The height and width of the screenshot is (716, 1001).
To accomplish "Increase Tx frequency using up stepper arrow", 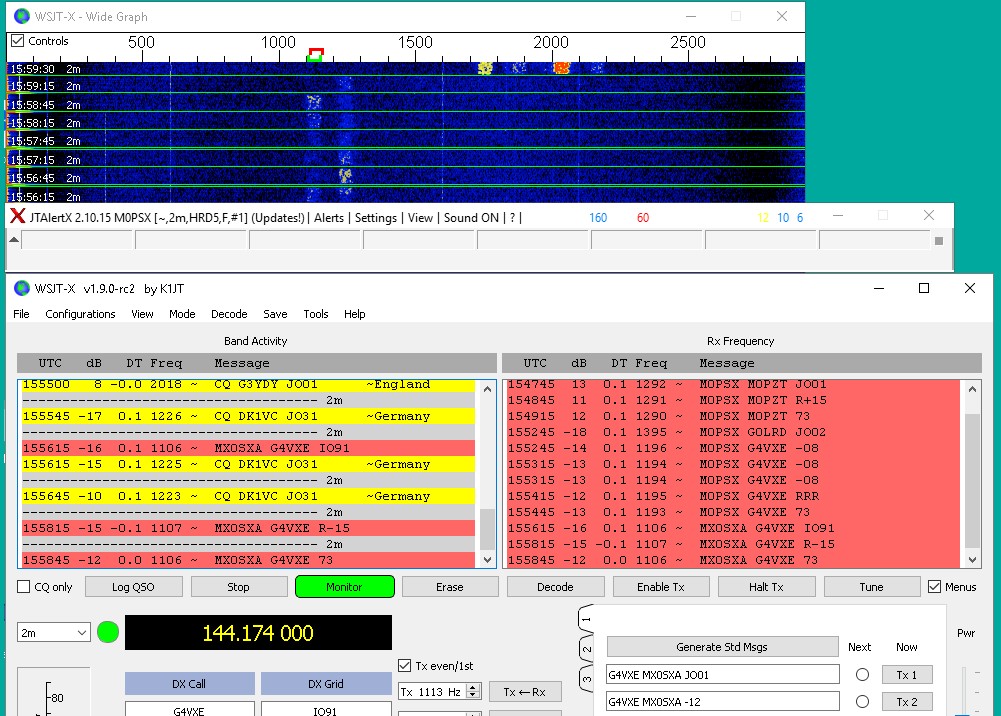I will 473,688.
